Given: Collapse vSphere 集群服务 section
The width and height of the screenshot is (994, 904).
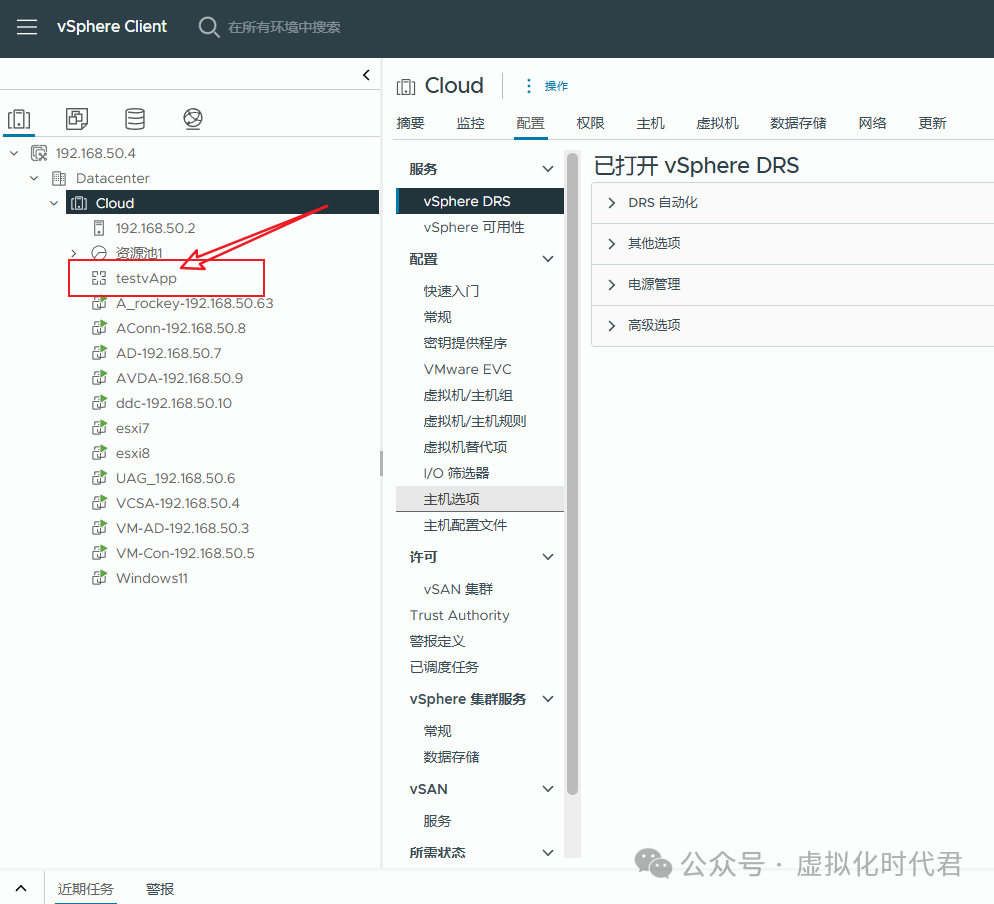Looking at the screenshot, I should click(548, 699).
